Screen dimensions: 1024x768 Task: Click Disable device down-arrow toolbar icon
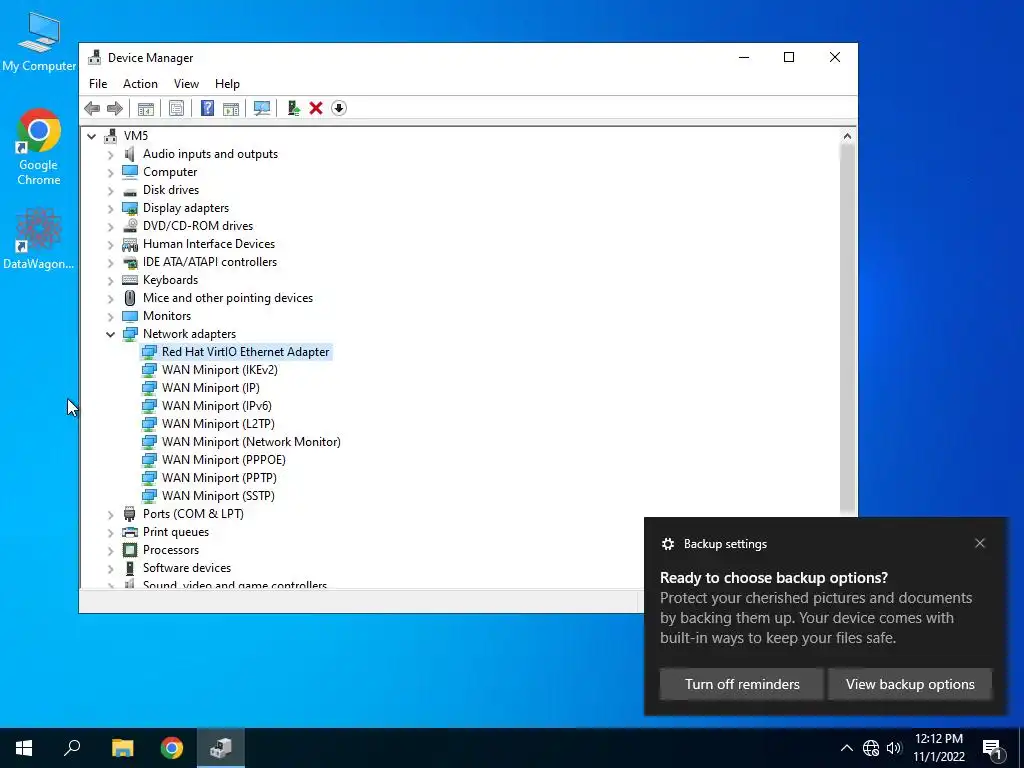pyautogui.click(x=339, y=108)
